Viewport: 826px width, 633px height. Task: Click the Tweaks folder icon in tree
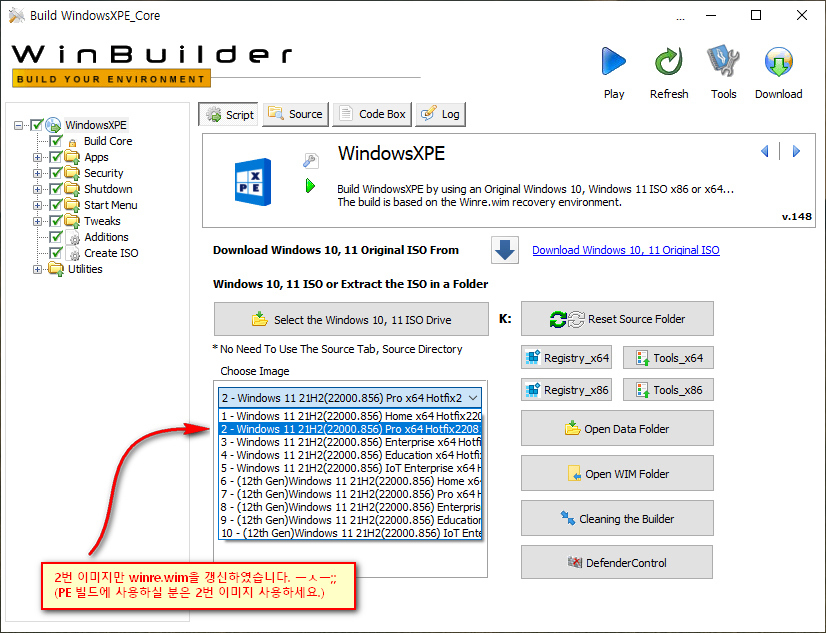[x=72, y=221]
